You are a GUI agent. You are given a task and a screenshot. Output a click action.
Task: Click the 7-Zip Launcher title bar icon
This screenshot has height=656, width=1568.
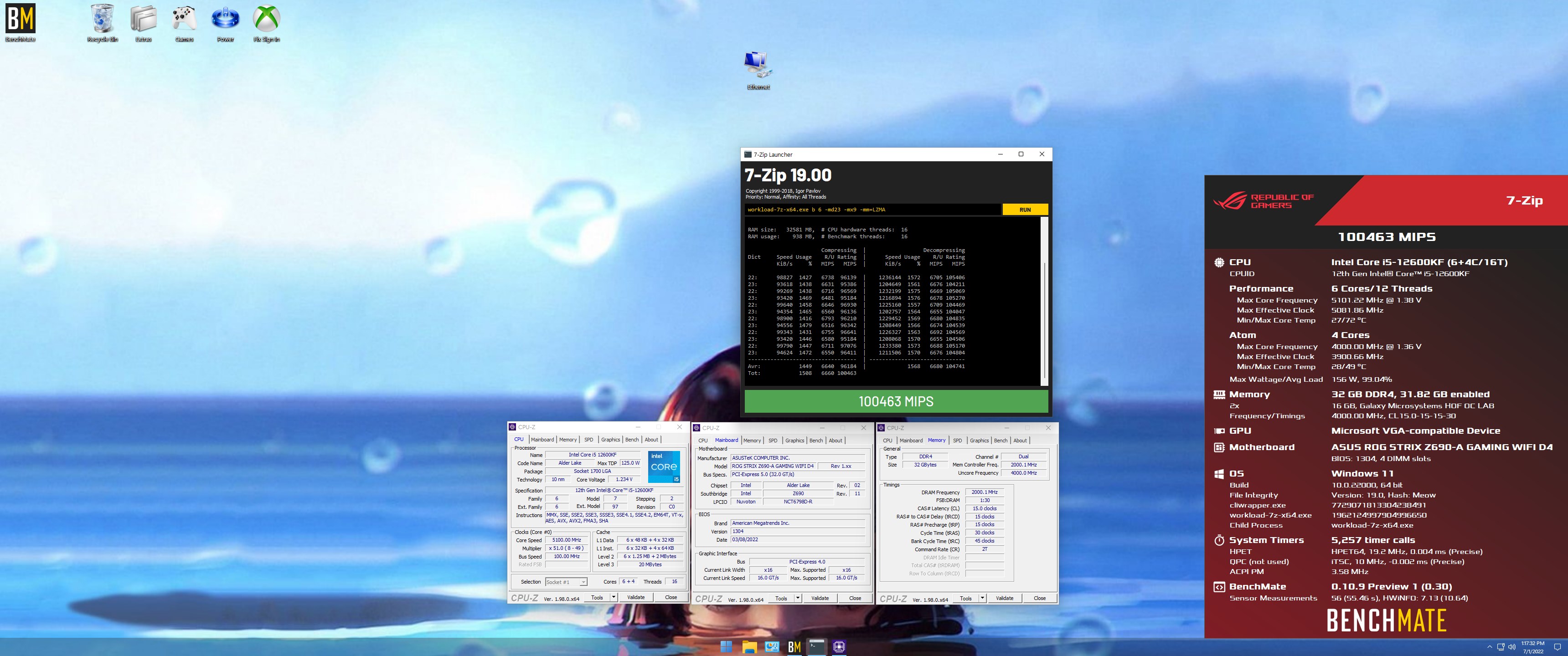coord(748,154)
